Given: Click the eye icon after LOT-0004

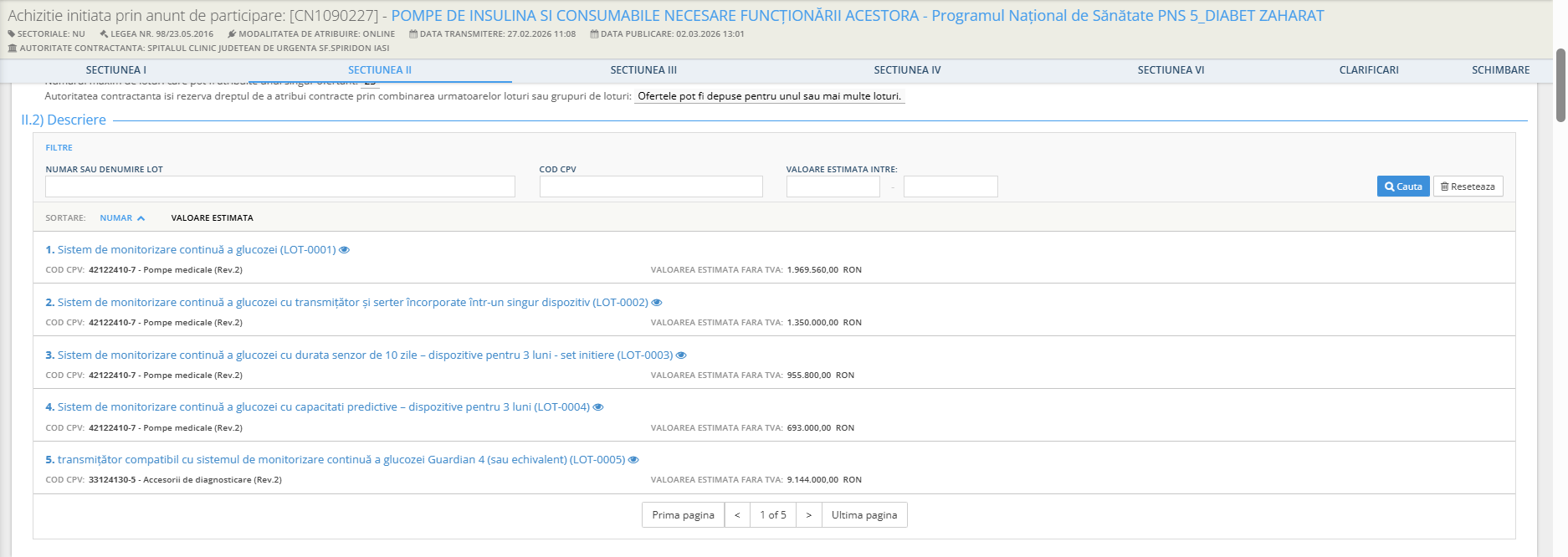Looking at the screenshot, I should 598,407.
